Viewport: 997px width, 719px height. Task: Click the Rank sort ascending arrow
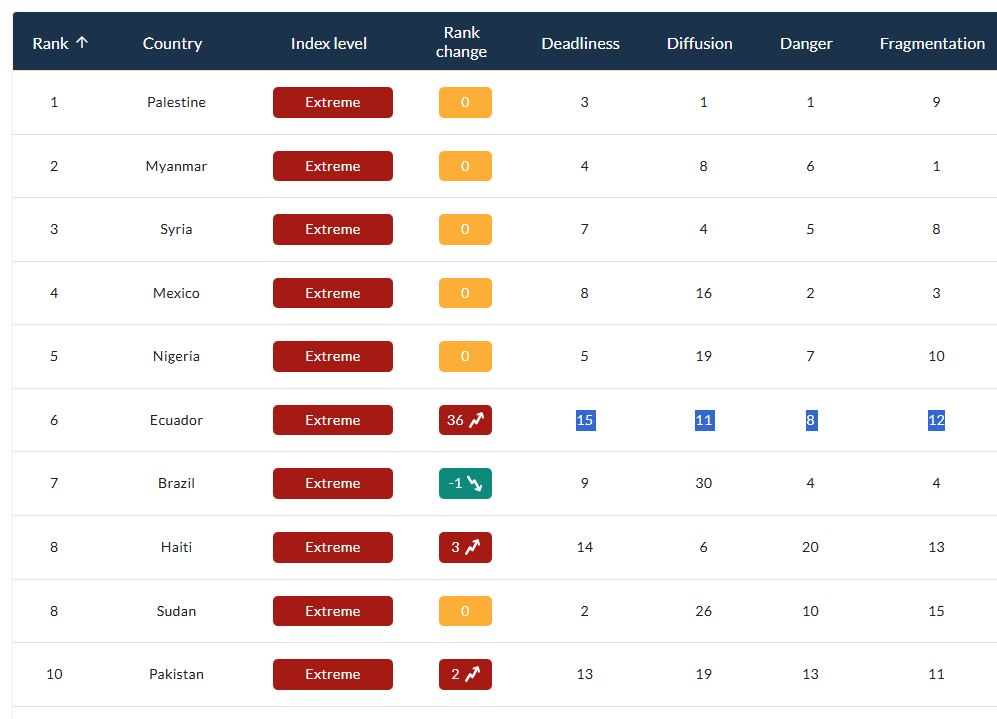[82, 43]
